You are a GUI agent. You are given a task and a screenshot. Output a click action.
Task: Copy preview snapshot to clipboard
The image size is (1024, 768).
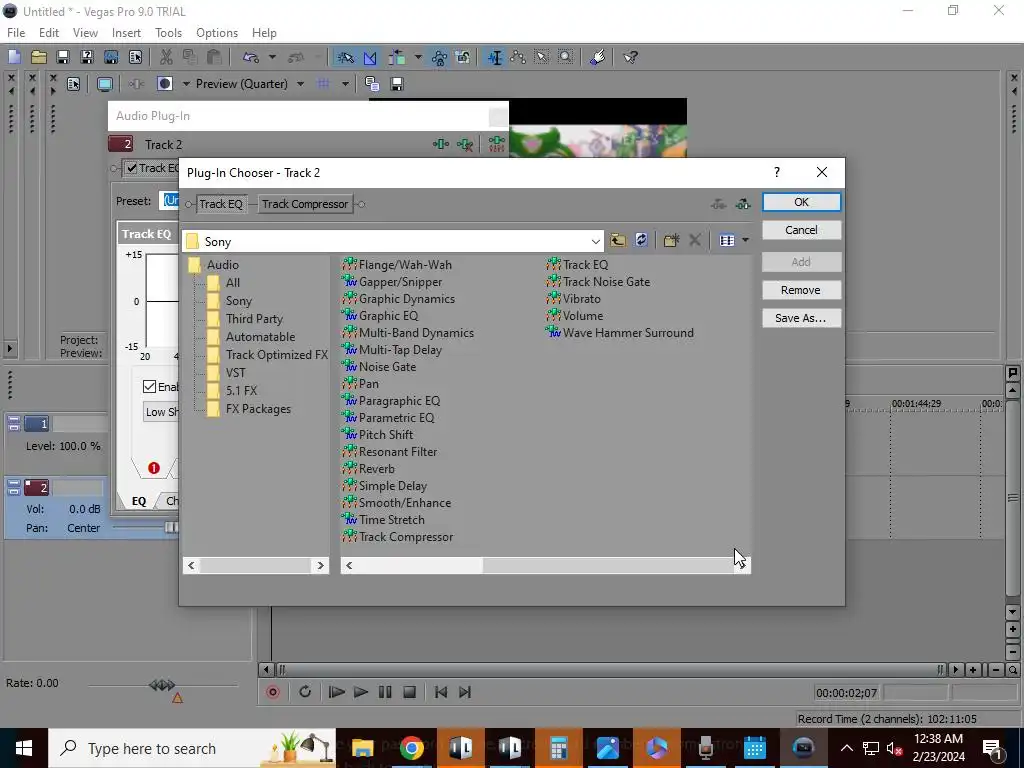(x=372, y=84)
